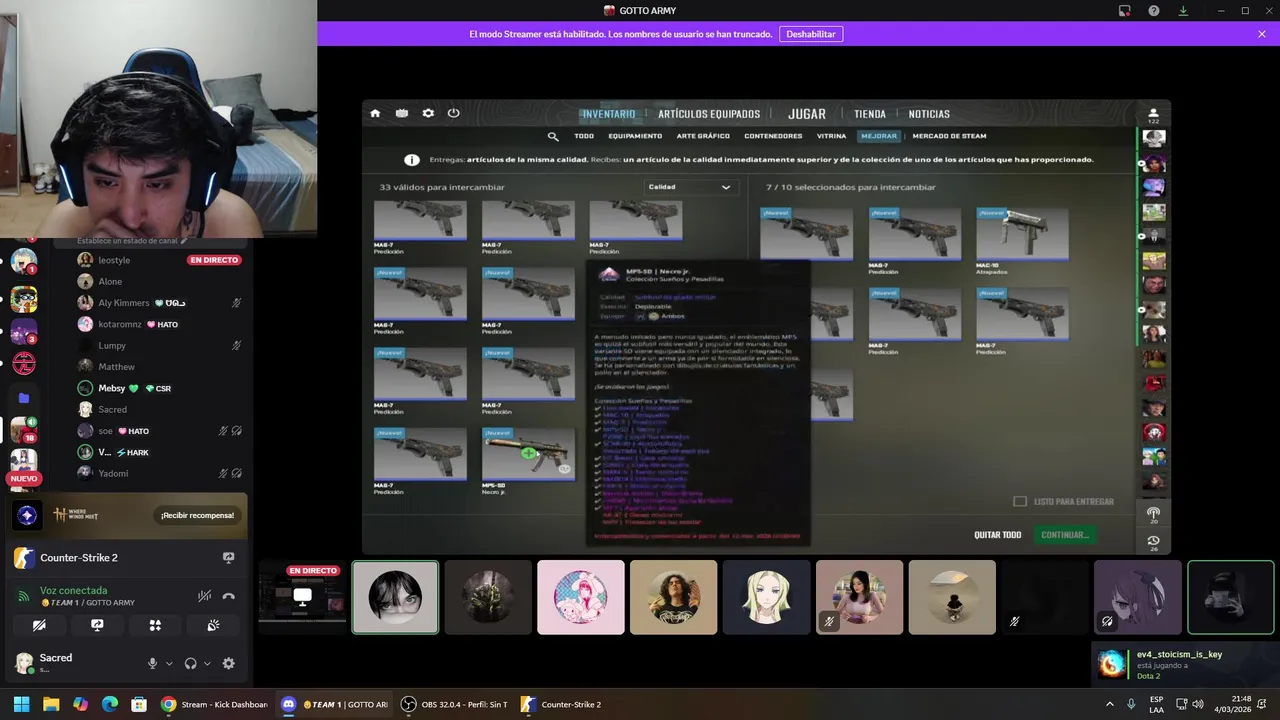Viewport: 1280px width, 720px height.
Task: Click the Continuar button
Action: (1064, 535)
